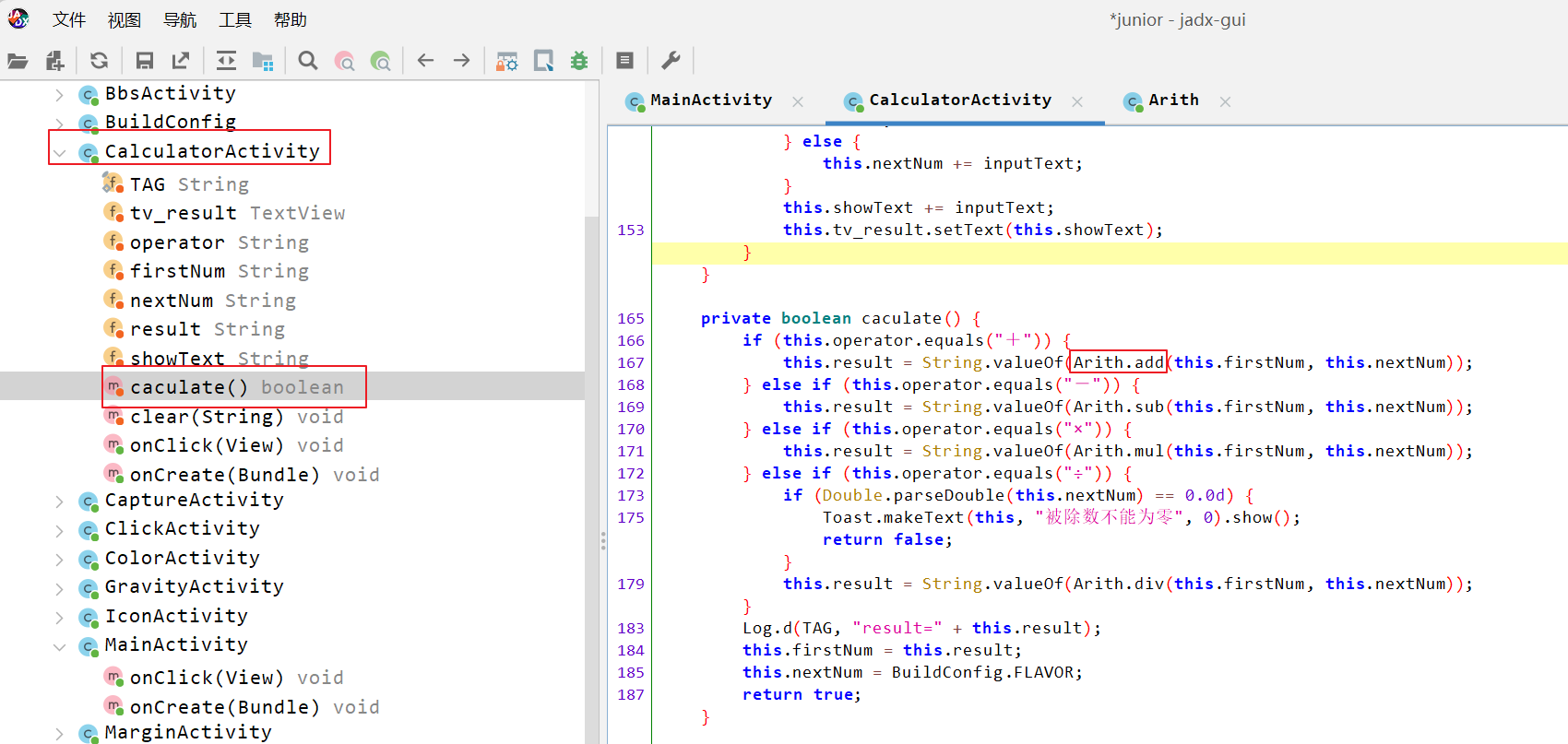
Task: Open Class search with the pink magnifier icon
Action: click(344, 61)
